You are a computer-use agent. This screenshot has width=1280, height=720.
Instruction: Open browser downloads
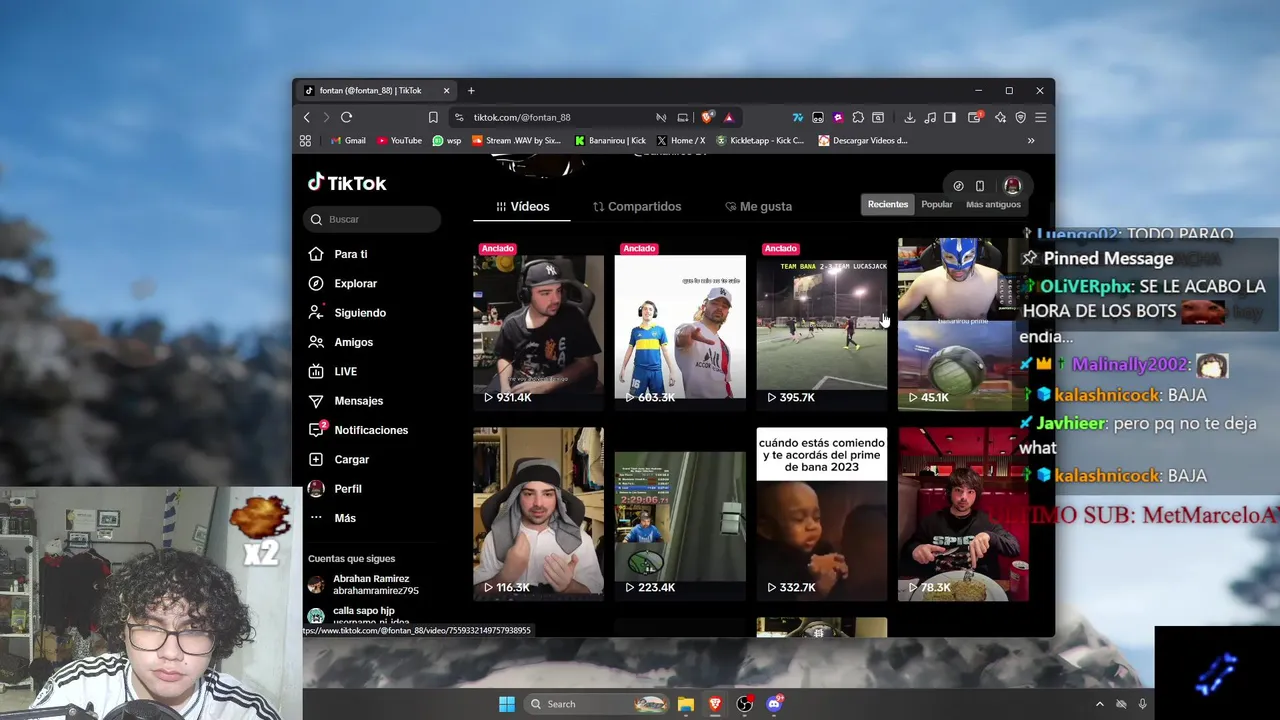coord(910,117)
